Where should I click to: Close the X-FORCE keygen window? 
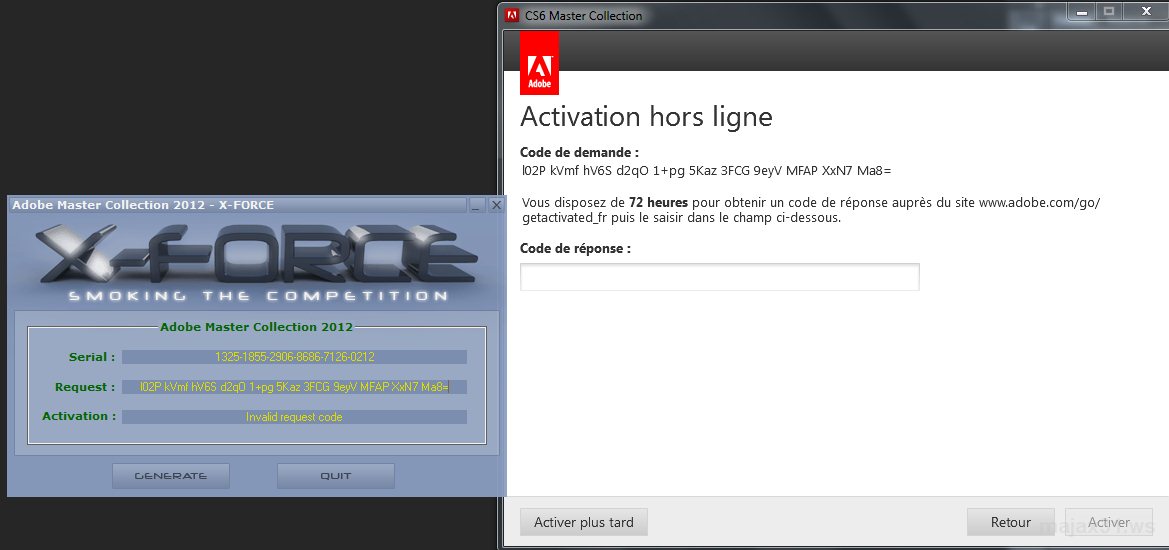click(x=496, y=205)
